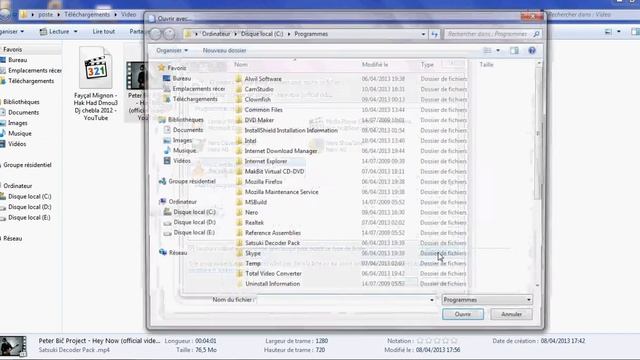Click Nouveau dossier in the dialog
Viewport: 640px width, 360px height.
tap(224, 51)
